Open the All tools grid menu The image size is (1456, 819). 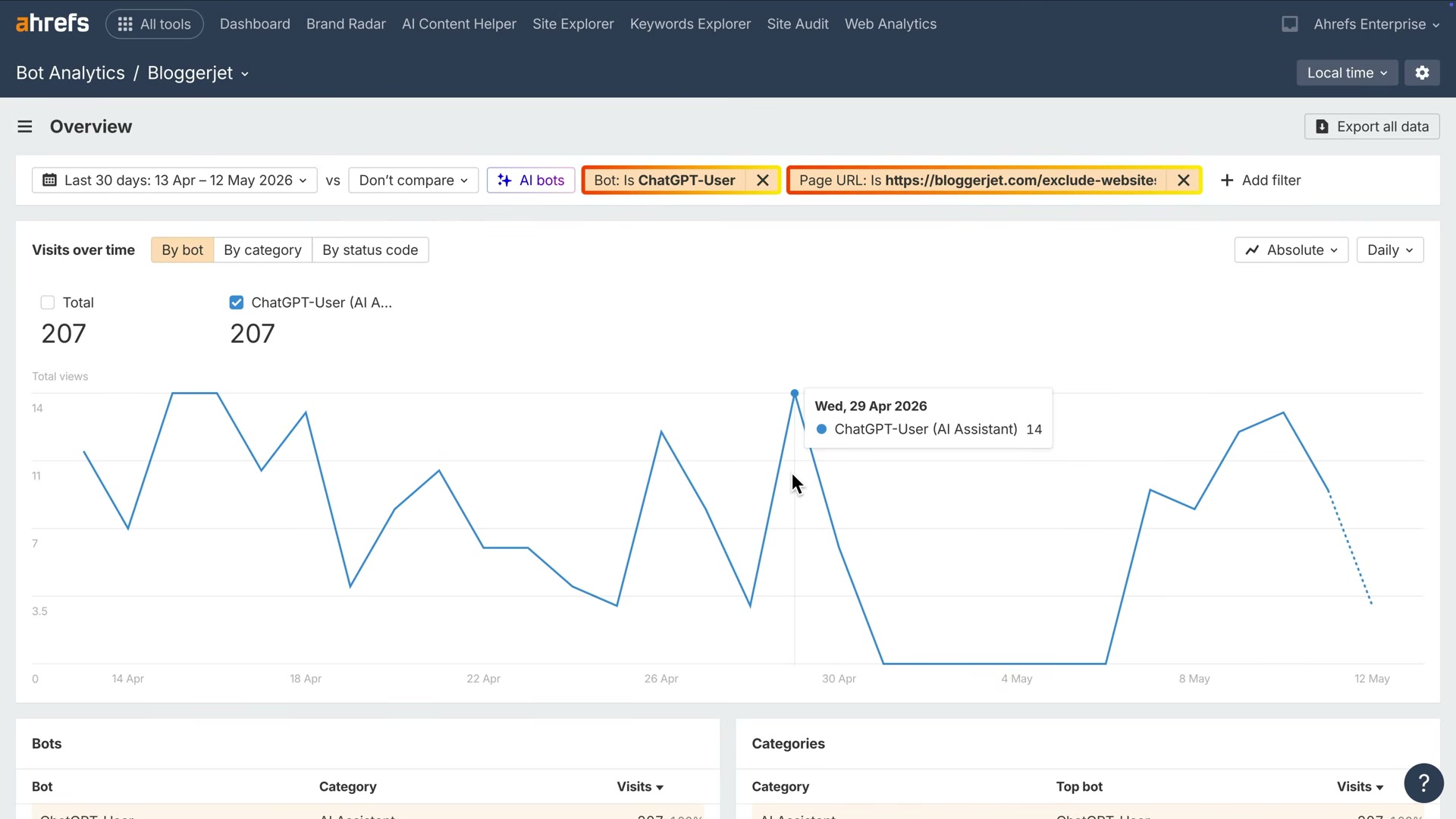pyautogui.click(x=155, y=24)
